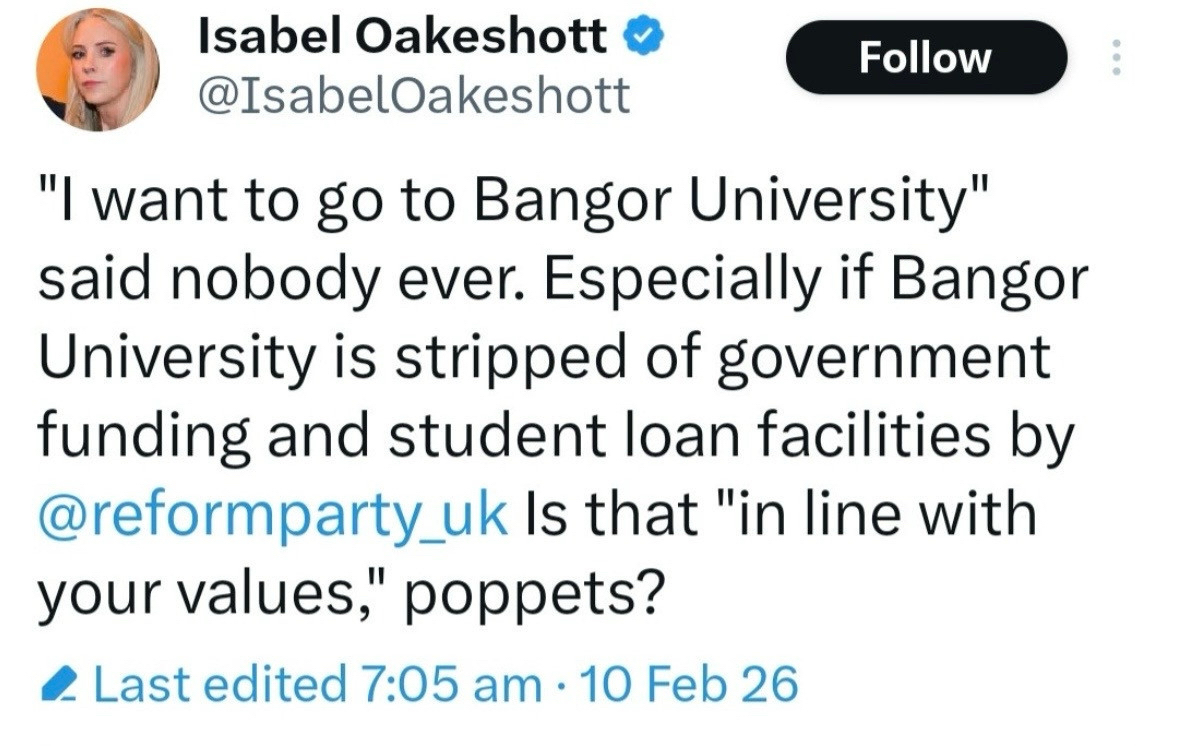Click the display name Isabel Oakeshott

pos(402,39)
